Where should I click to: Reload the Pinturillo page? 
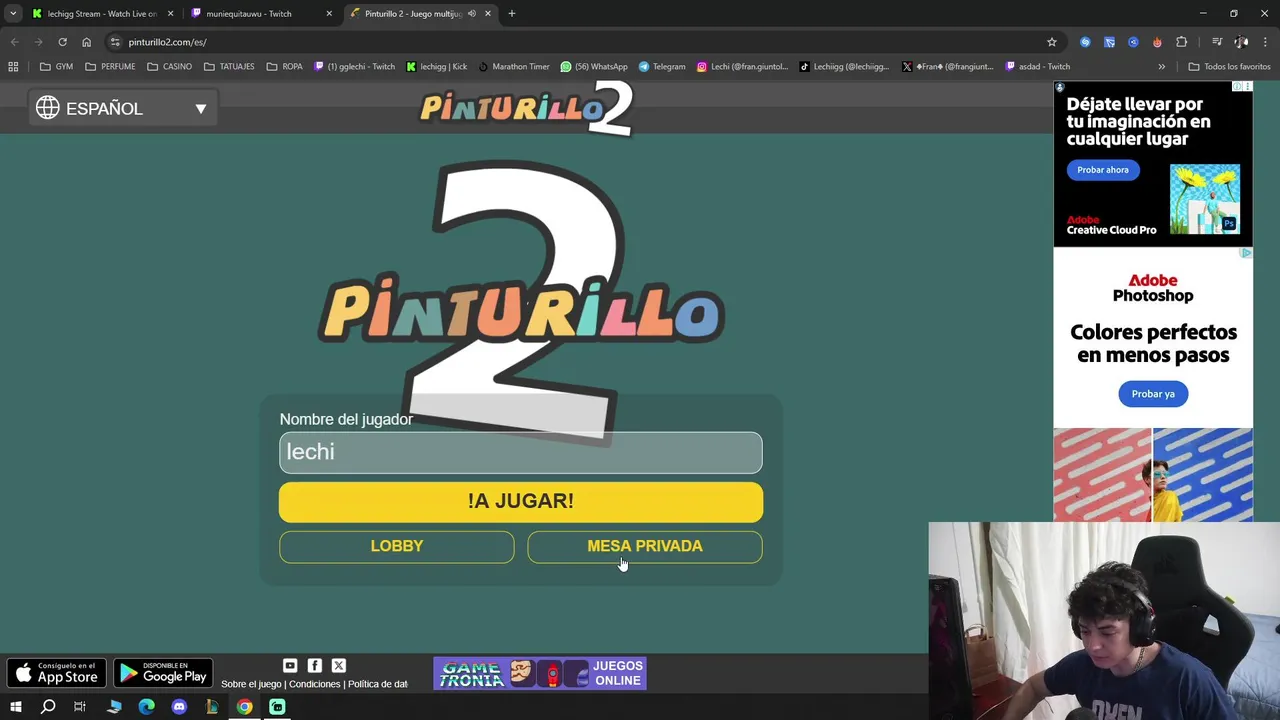tap(62, 42)
